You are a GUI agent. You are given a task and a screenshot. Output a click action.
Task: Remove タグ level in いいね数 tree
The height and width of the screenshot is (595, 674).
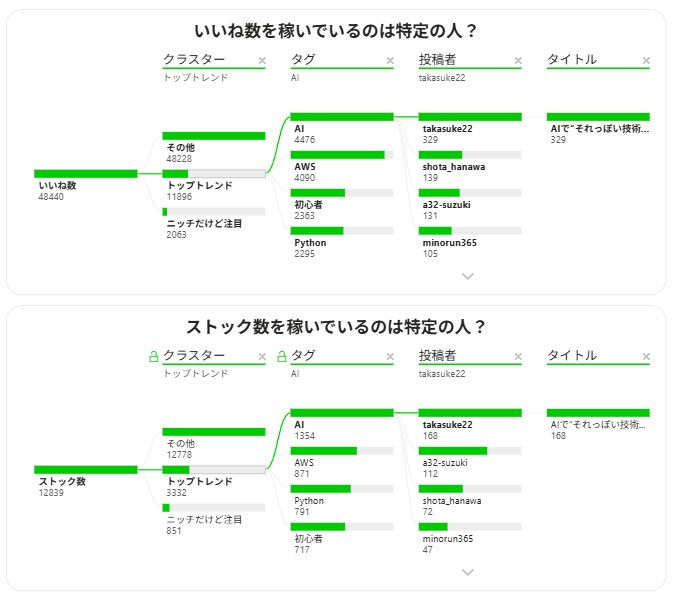click(x=390, y=61)
